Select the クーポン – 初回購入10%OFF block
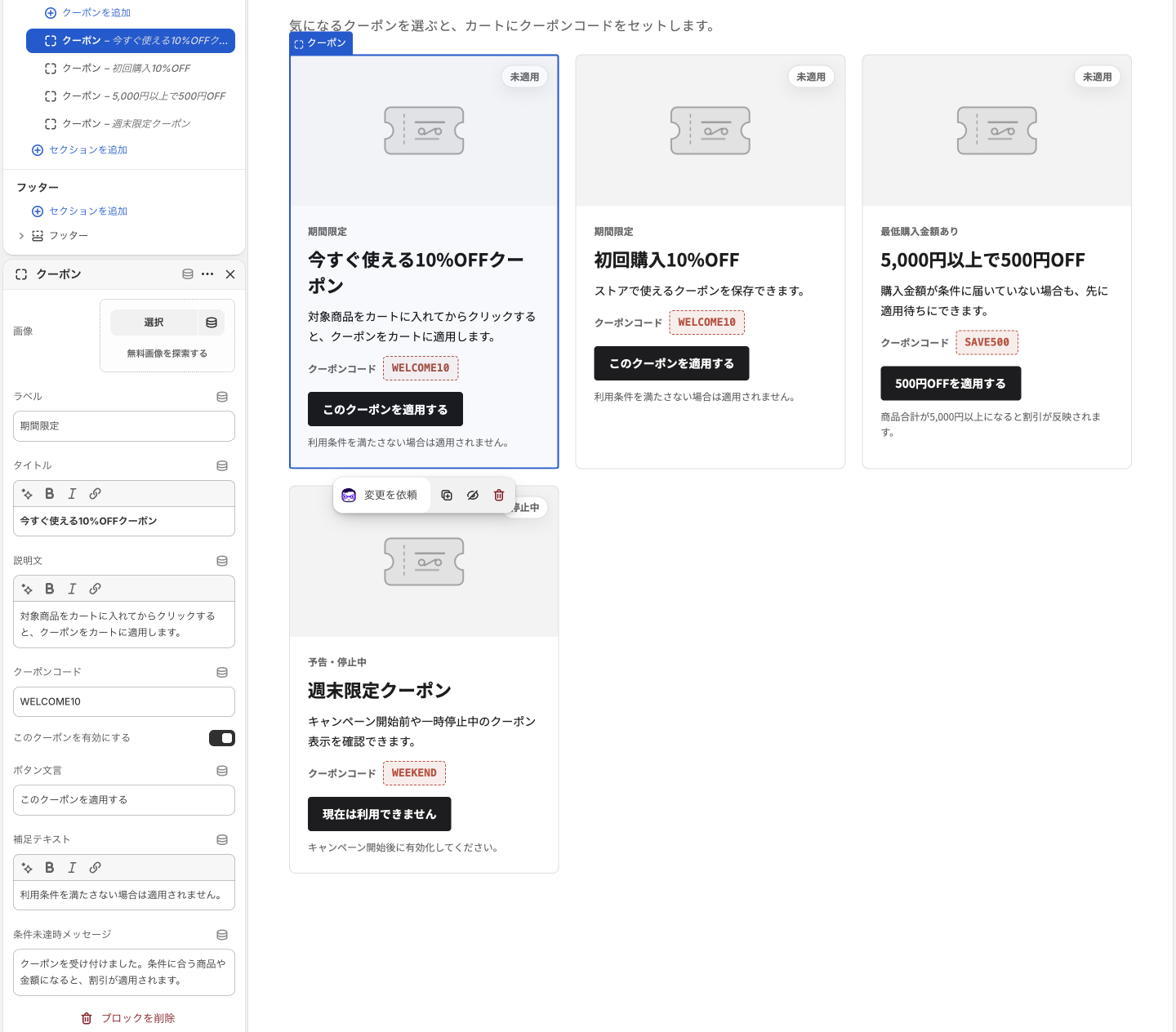The width and height of the screenshot is (1176, 1032). click(131, 69)
